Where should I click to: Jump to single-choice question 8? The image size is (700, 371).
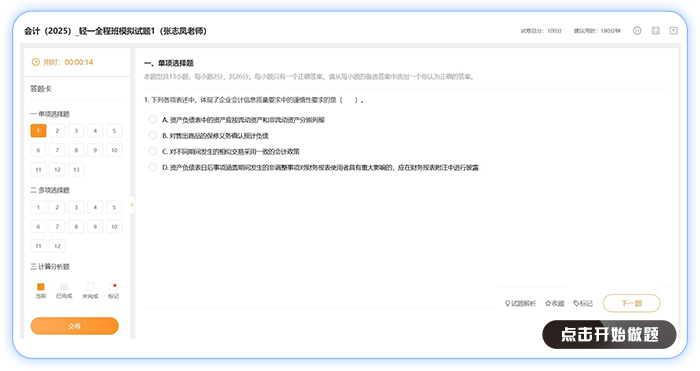coord(76,150)
